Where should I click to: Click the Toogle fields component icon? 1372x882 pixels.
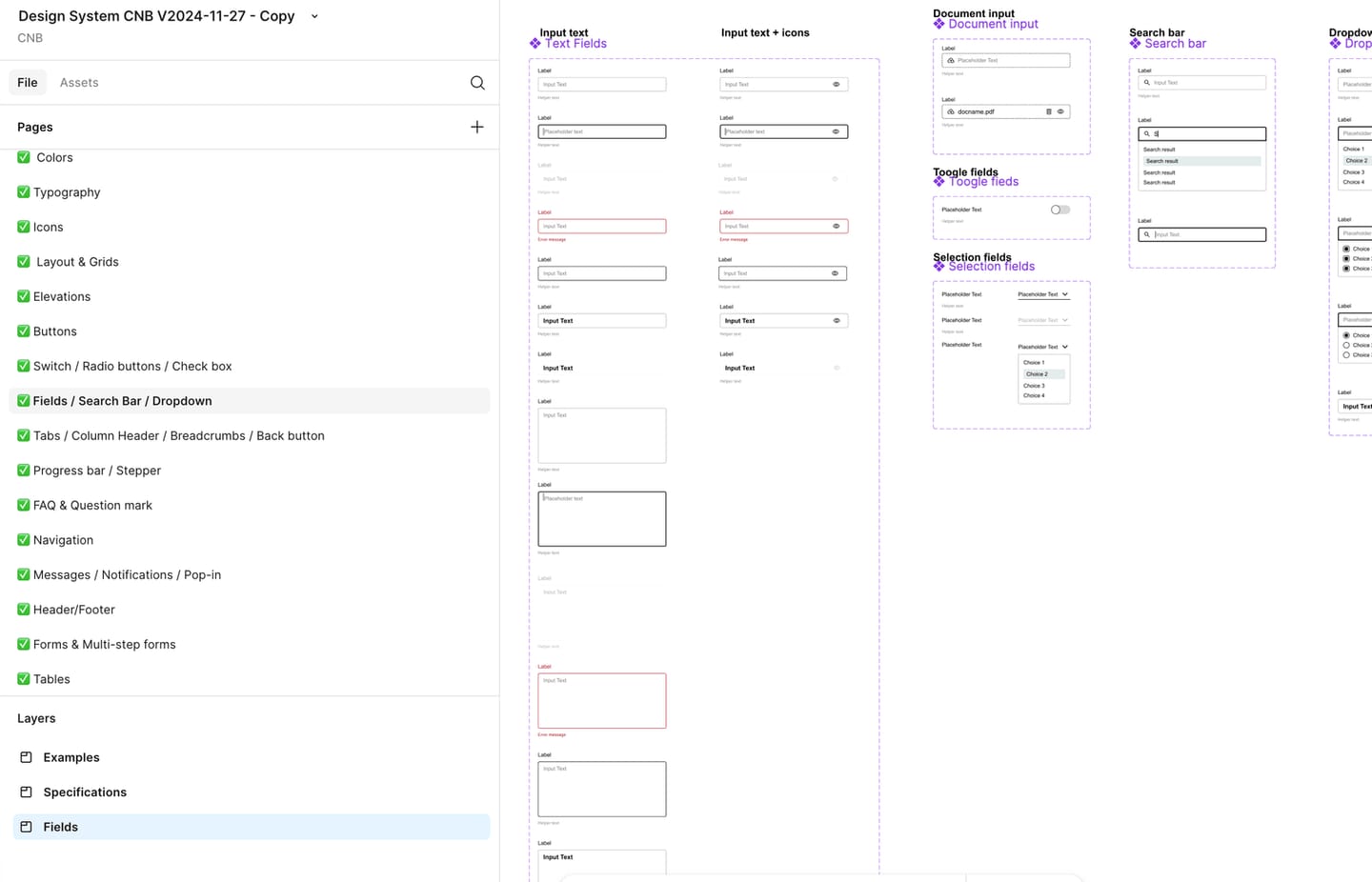click(939, 182)
